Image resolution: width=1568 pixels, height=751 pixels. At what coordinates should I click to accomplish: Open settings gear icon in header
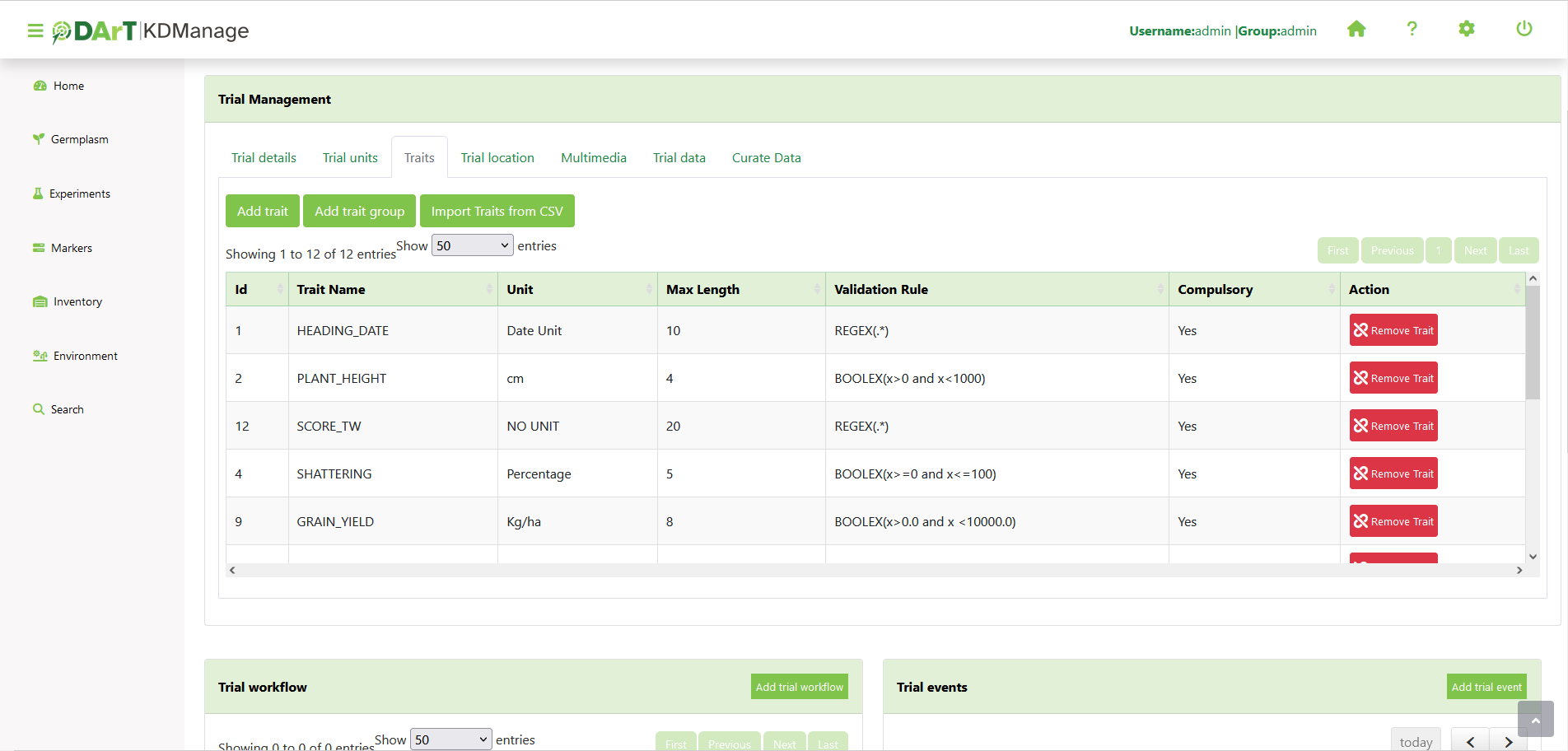[1467, 30]
